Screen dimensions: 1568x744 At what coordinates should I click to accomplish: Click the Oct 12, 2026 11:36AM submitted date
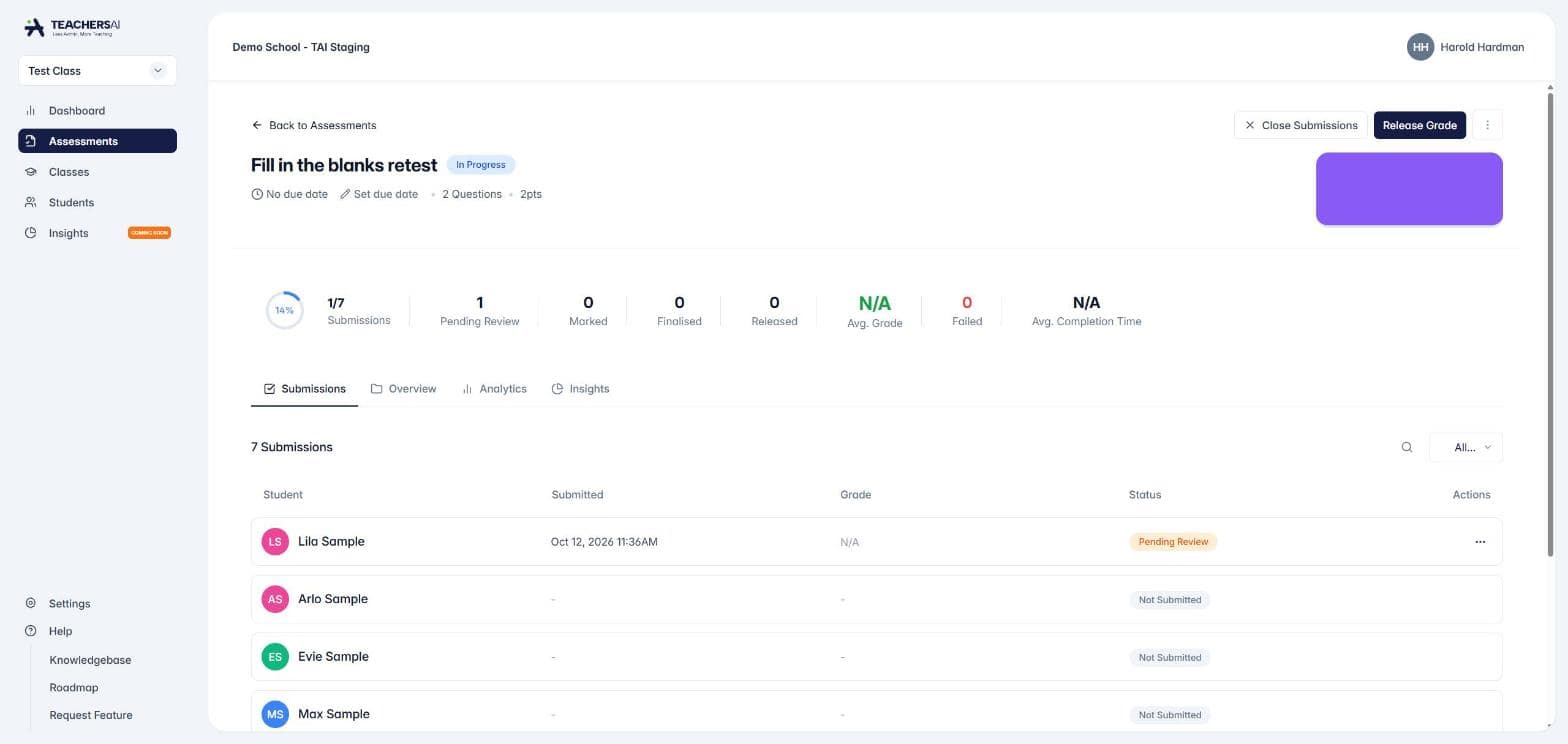pos(604,542)
